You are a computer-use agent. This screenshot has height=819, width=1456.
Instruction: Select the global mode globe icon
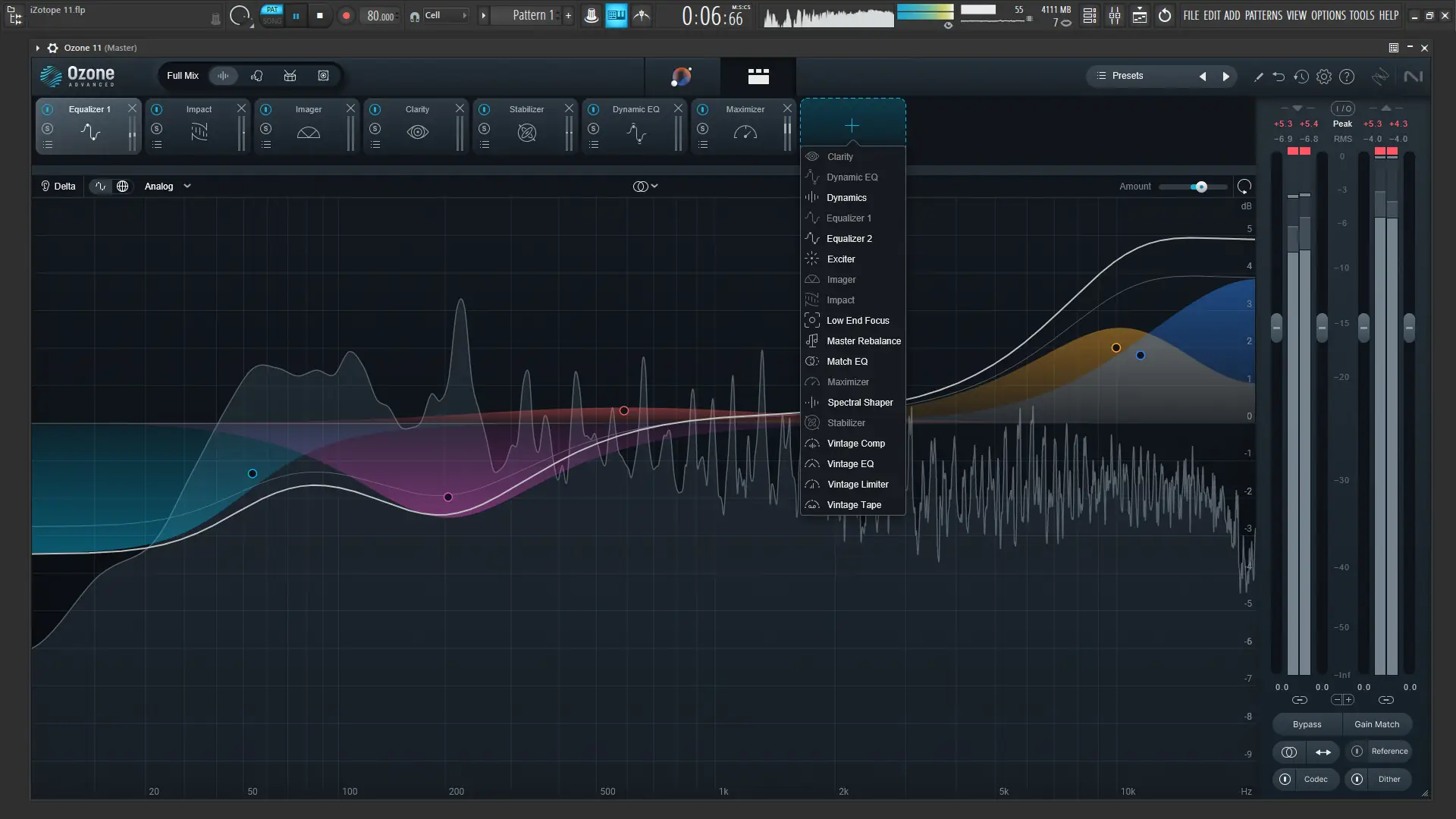coord(122,187)
